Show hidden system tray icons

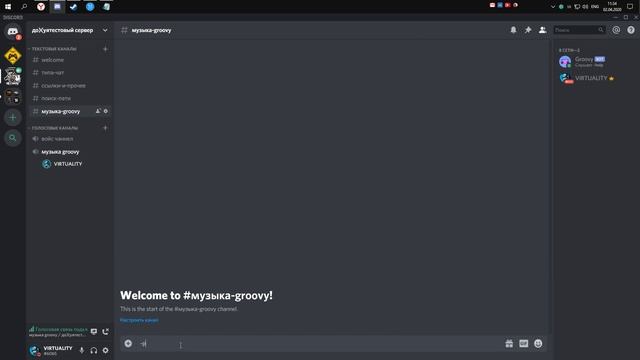click(x=553, y=7)
